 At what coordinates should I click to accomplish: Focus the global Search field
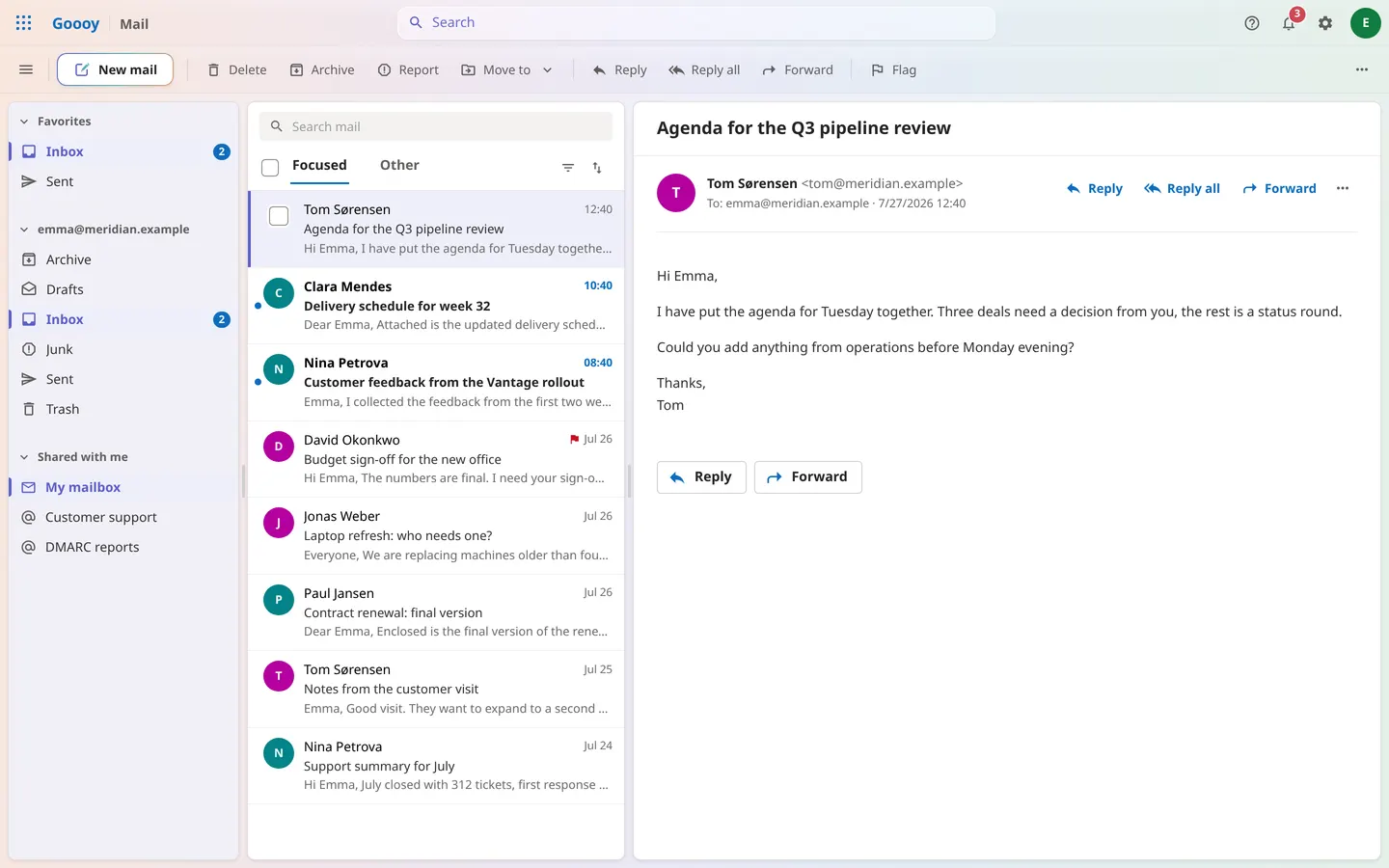[696, 23]
